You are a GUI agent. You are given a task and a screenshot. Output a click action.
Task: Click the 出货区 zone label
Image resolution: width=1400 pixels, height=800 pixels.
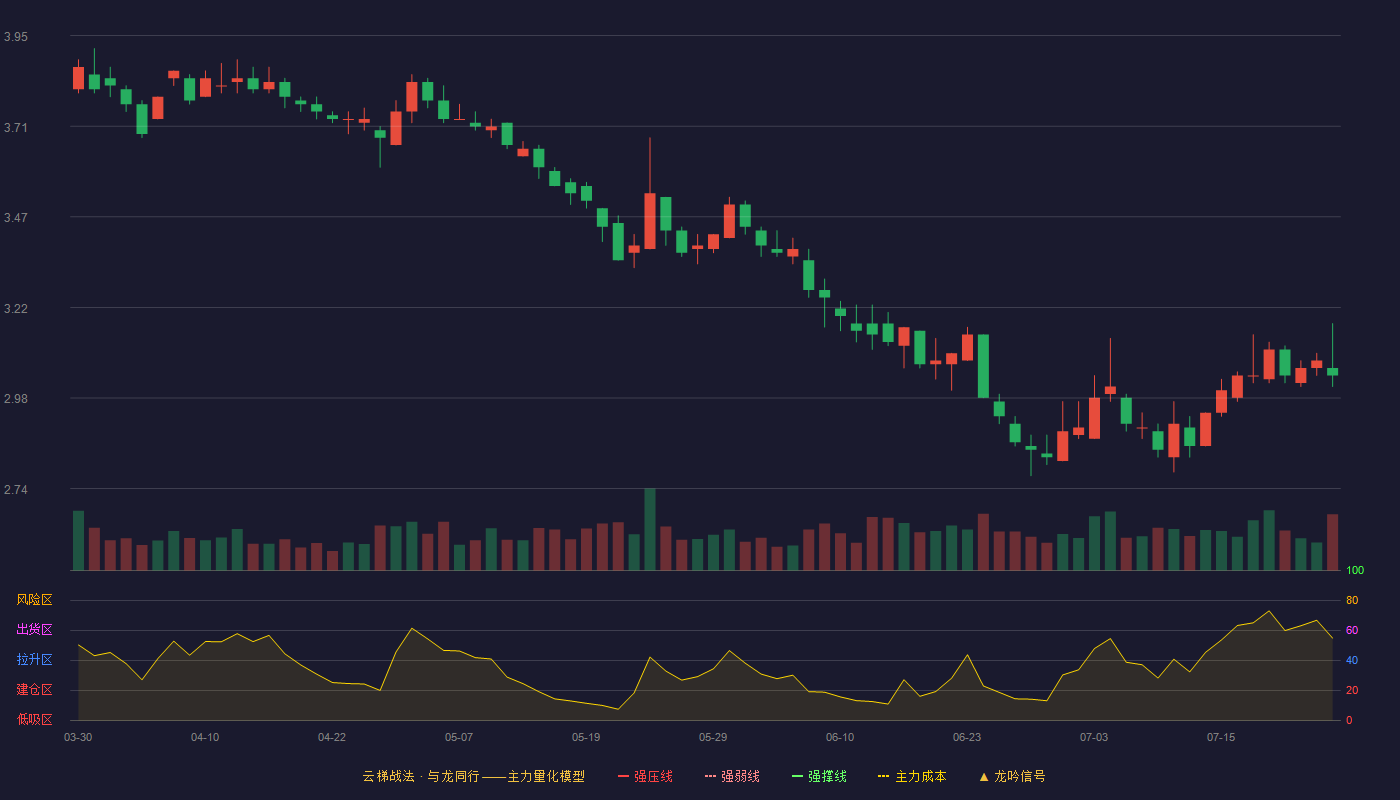click(x=34, y=630)
